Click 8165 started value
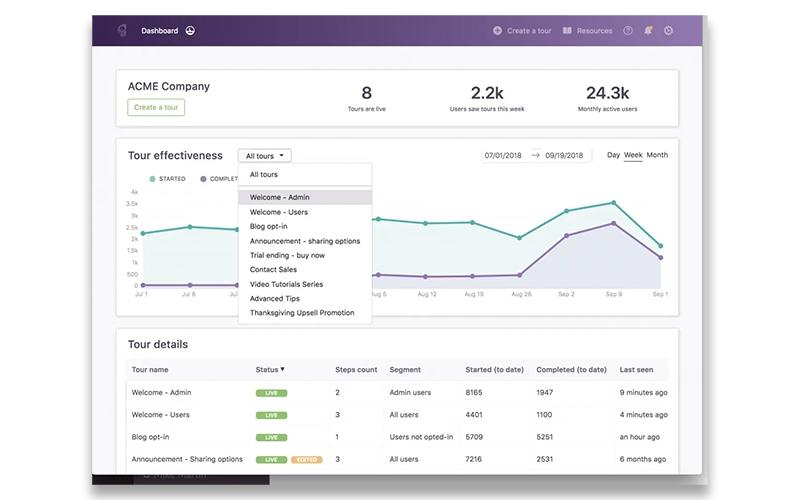Screen dimensions: 800x500 (474, 392)
